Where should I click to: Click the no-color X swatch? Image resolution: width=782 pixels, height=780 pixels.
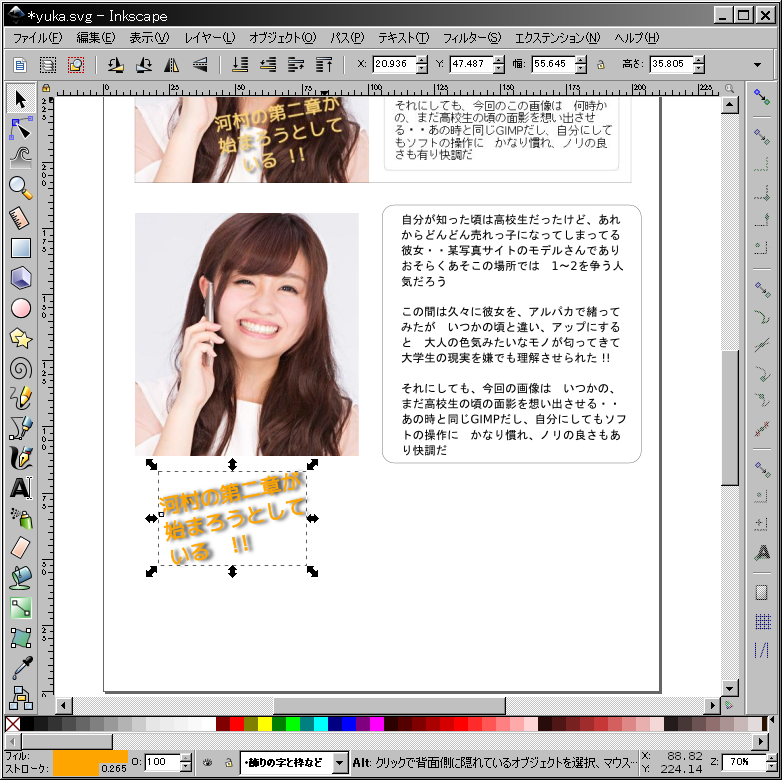point(12,724)
